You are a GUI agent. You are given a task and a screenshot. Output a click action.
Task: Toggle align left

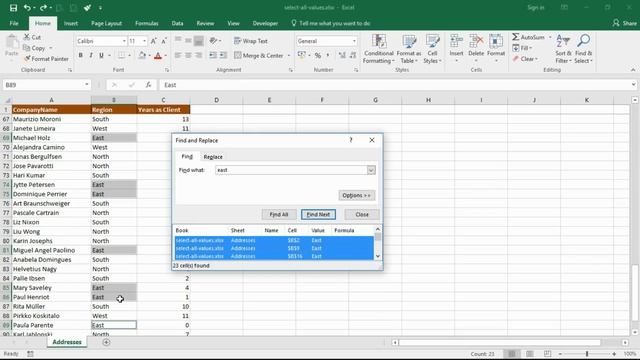tap(178, 55)
